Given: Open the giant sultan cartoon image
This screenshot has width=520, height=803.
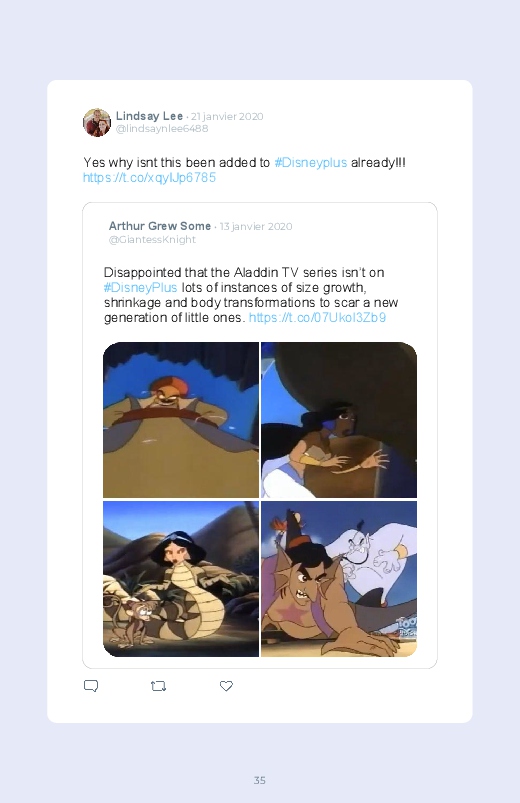Looking at the screenshot, I should click(181, 420).
